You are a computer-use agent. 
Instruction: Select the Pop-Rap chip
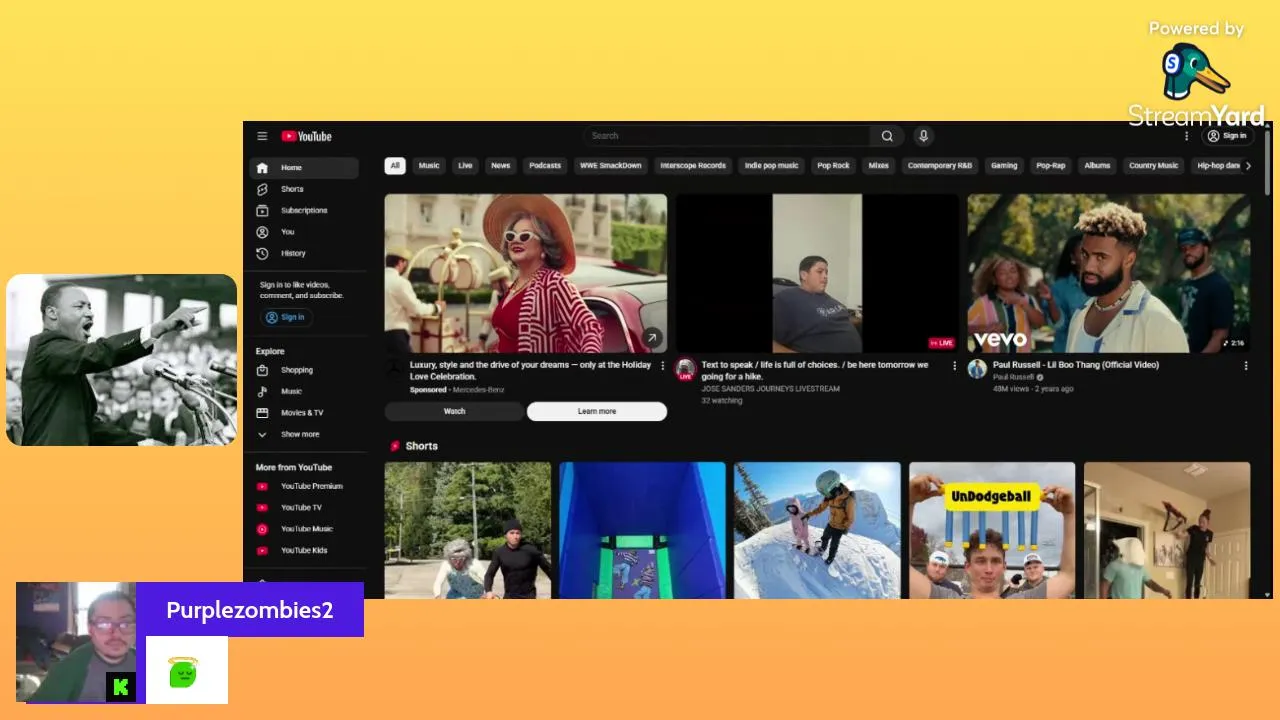(x=1051, y=166)
